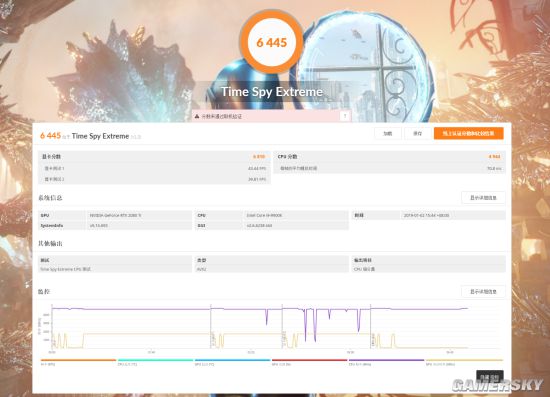Viewport: 550px width, 397px height.
Task: Toggle the orange frame rate legend bar
Action: [78, 360]
